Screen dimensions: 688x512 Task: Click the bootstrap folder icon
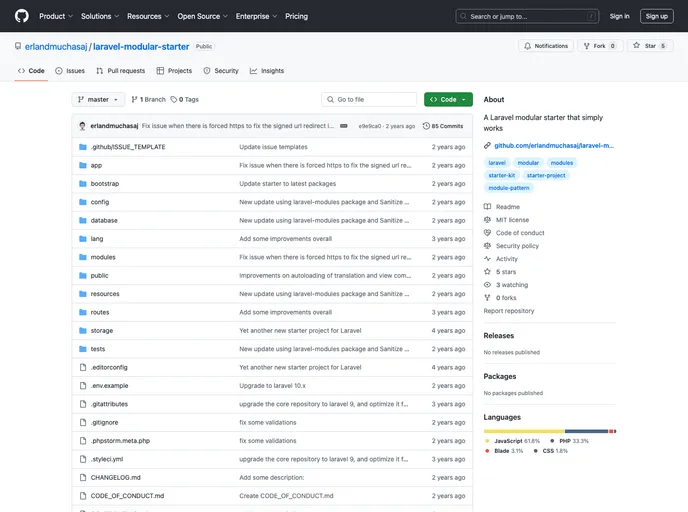pos(82,184)
